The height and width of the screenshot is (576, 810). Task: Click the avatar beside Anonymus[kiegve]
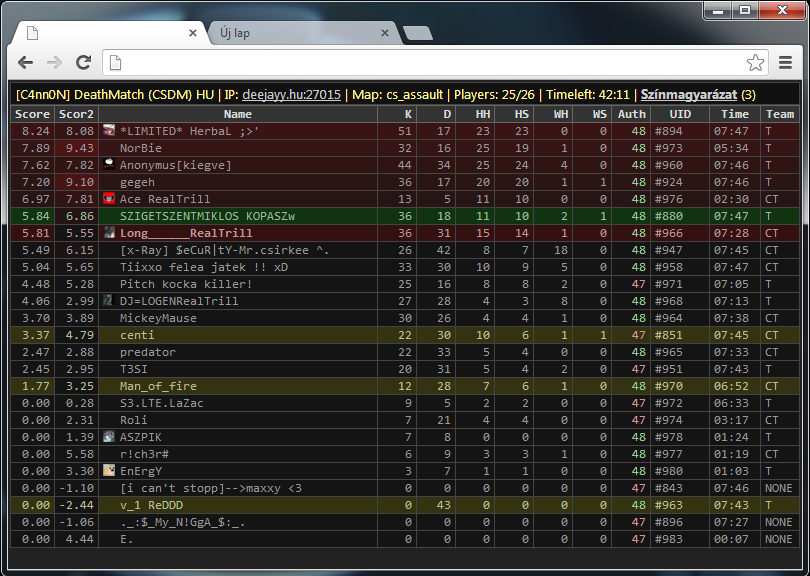[x=109, y=165]
